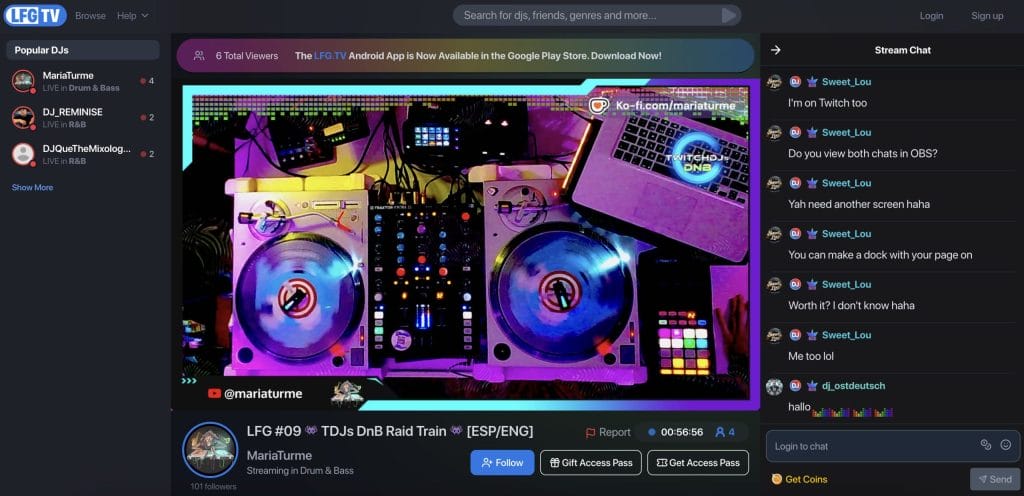Click the Ko-fi icon on stream overlay
1024x496 pixels.
(x=600, y=105)
